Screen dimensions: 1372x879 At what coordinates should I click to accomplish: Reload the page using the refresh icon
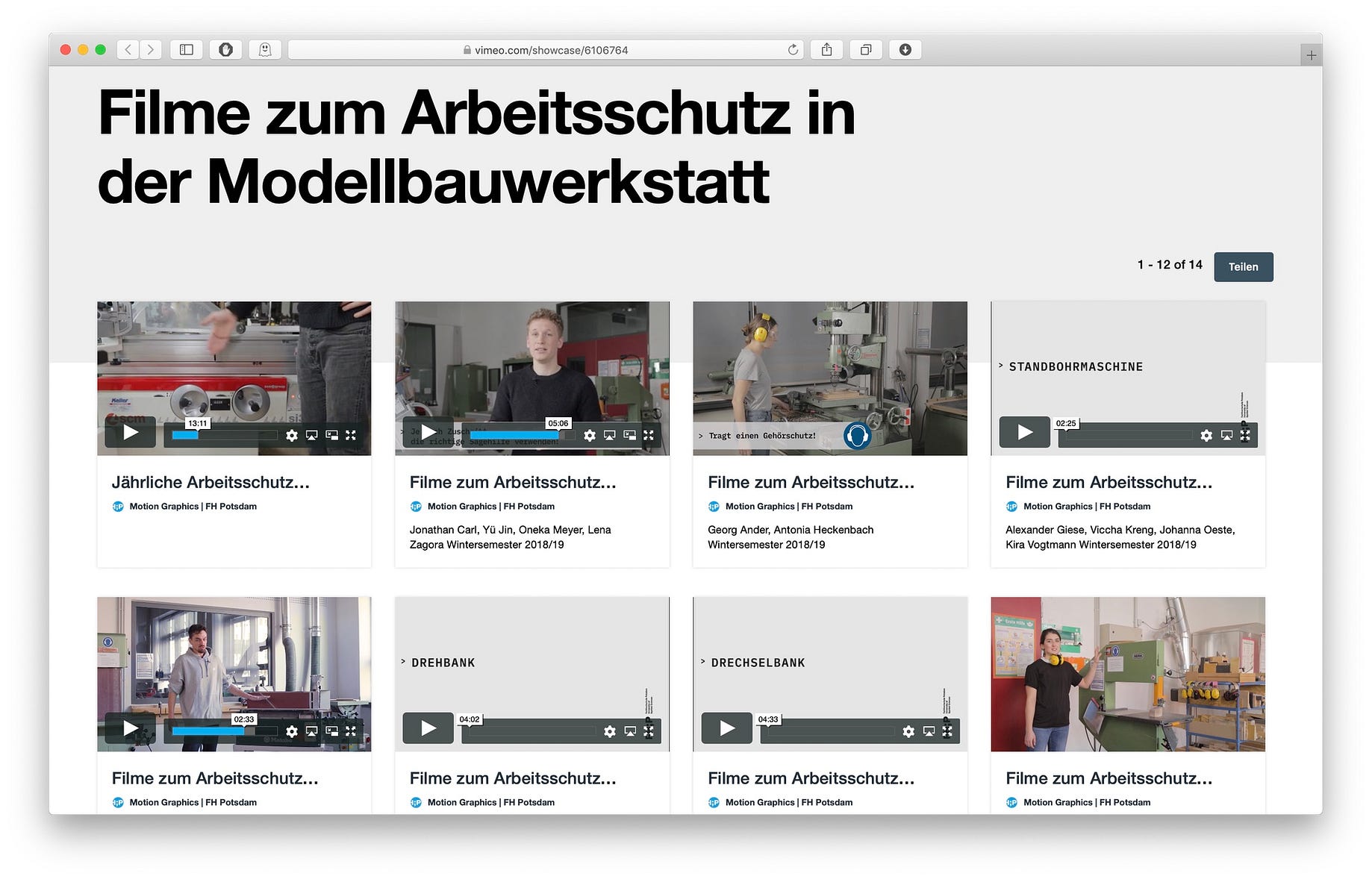(793, 50)
